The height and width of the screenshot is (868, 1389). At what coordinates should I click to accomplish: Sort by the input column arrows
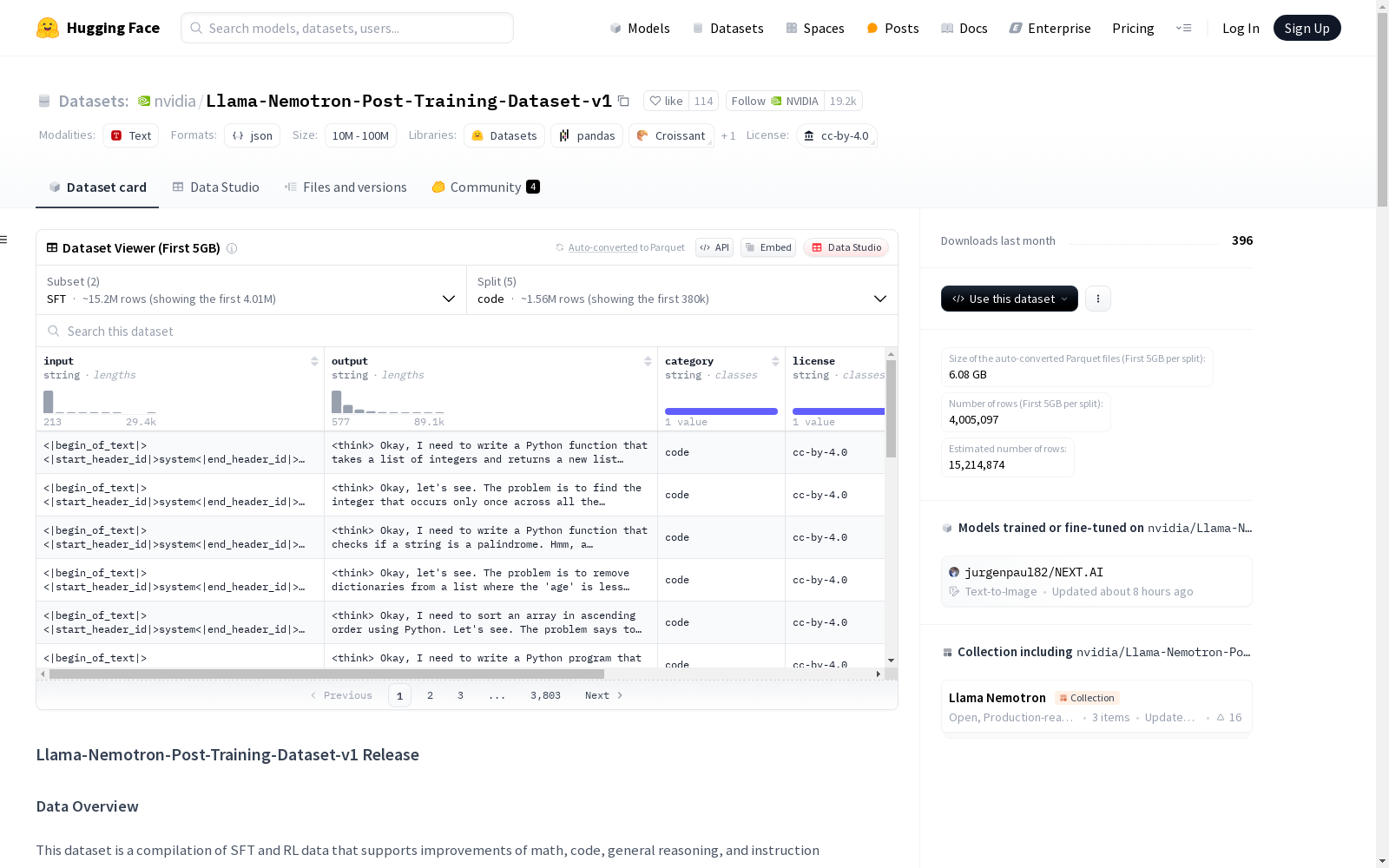point(314,361)
